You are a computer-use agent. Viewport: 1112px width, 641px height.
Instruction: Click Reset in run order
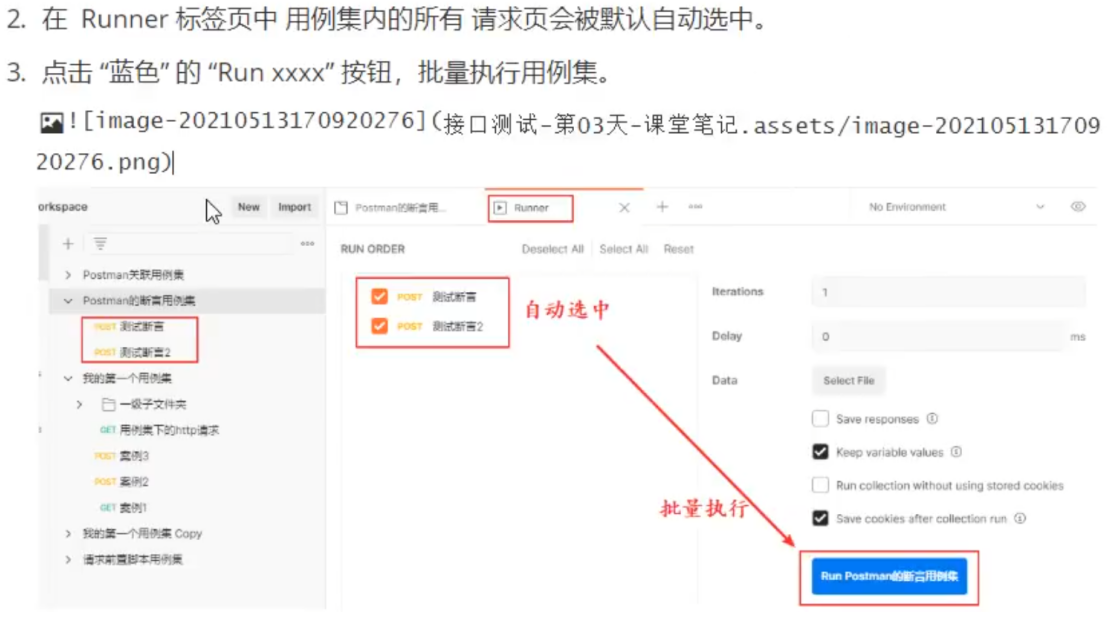(x=679, y=249)
